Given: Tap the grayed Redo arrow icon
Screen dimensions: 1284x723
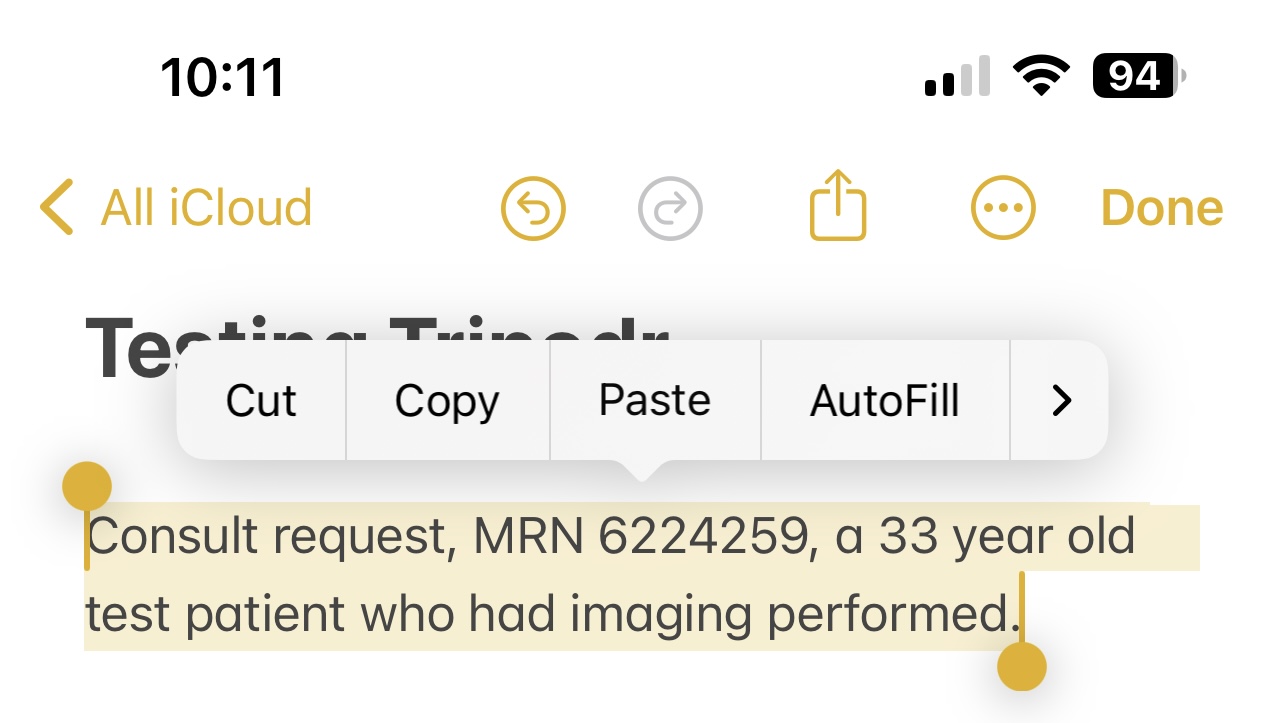Looking at the screenshot, I should [x=670, y=208].
